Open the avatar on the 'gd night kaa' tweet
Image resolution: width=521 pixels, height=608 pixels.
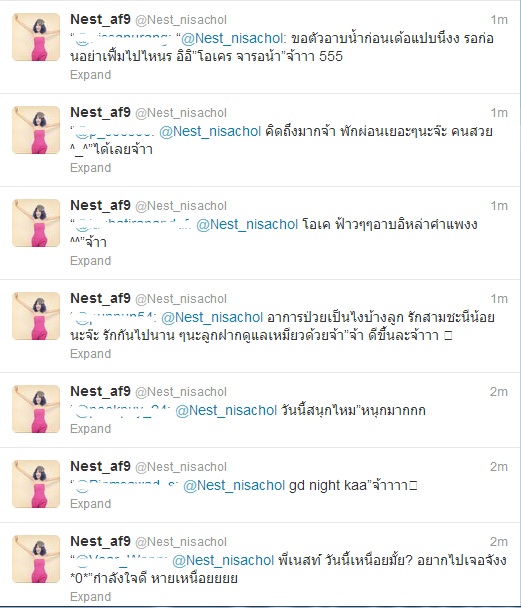coord(36,484)
